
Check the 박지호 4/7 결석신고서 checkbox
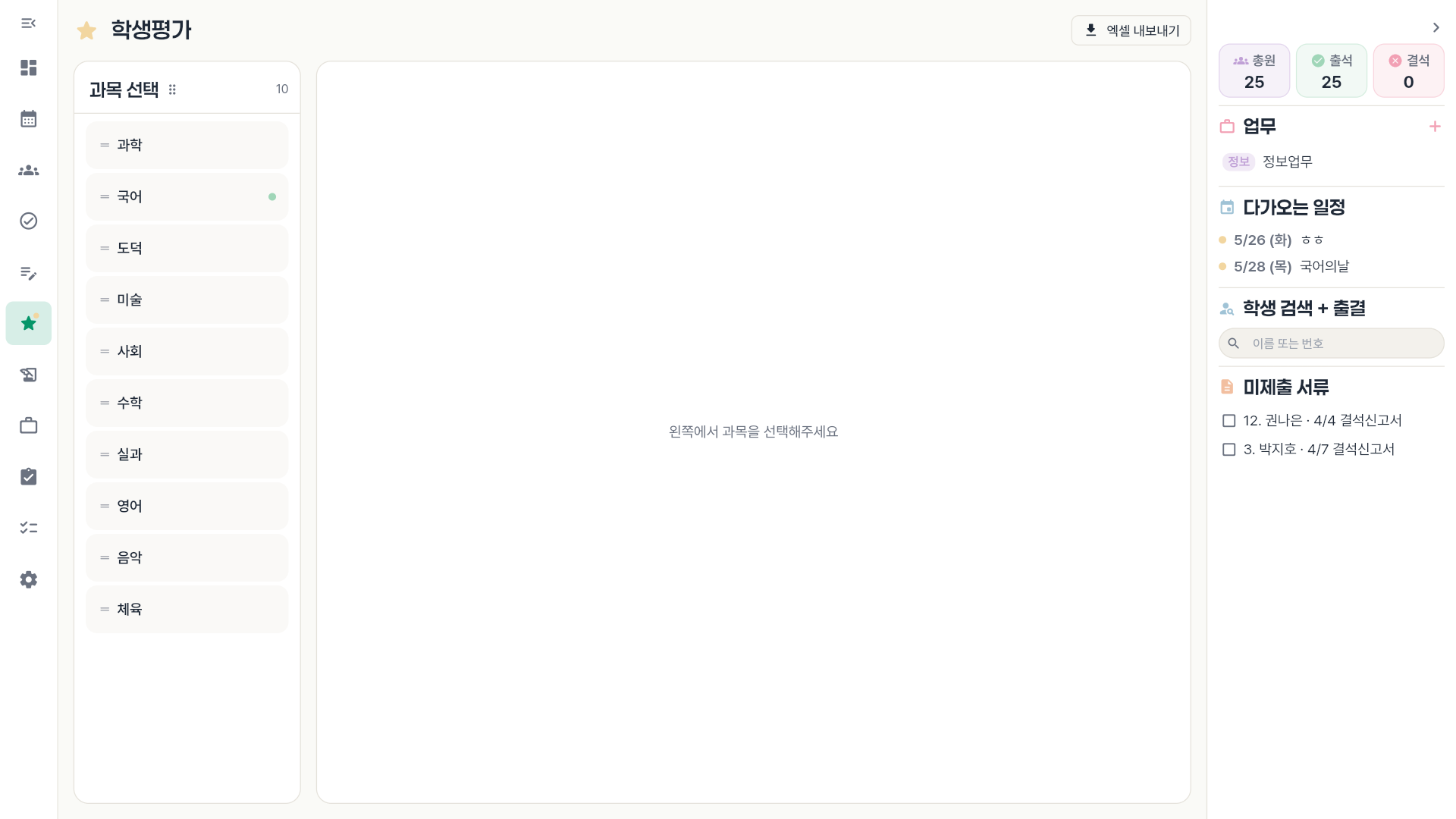coord(1228,450)
